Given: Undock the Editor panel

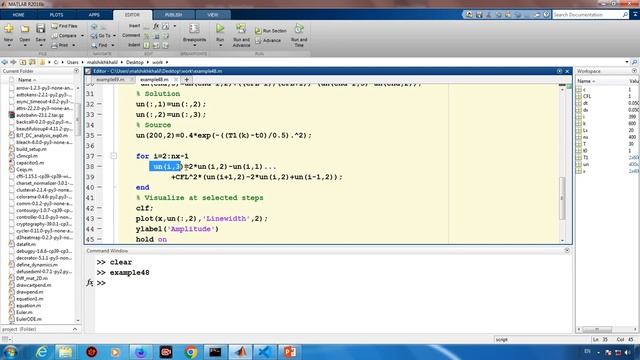Looking at the screenshot, I should (x=559, y=71).
